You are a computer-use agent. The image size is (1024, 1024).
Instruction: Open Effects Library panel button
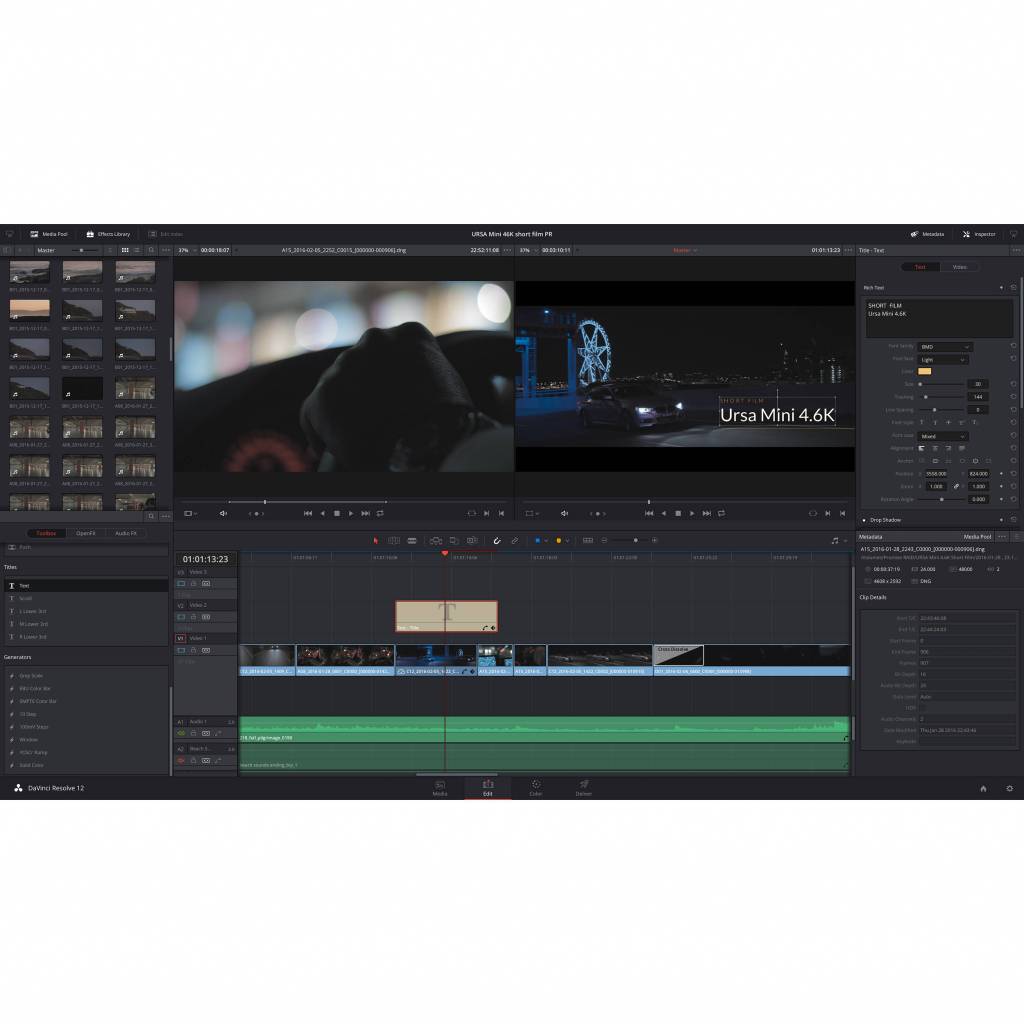108,234
